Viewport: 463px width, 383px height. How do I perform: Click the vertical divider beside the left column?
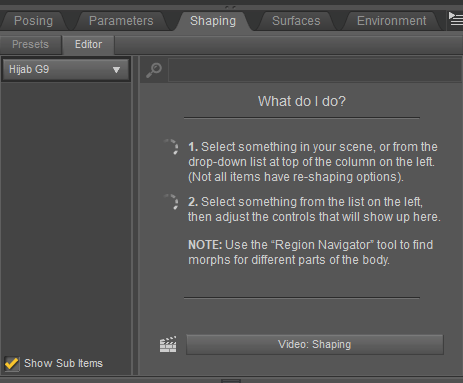(135, 215)
